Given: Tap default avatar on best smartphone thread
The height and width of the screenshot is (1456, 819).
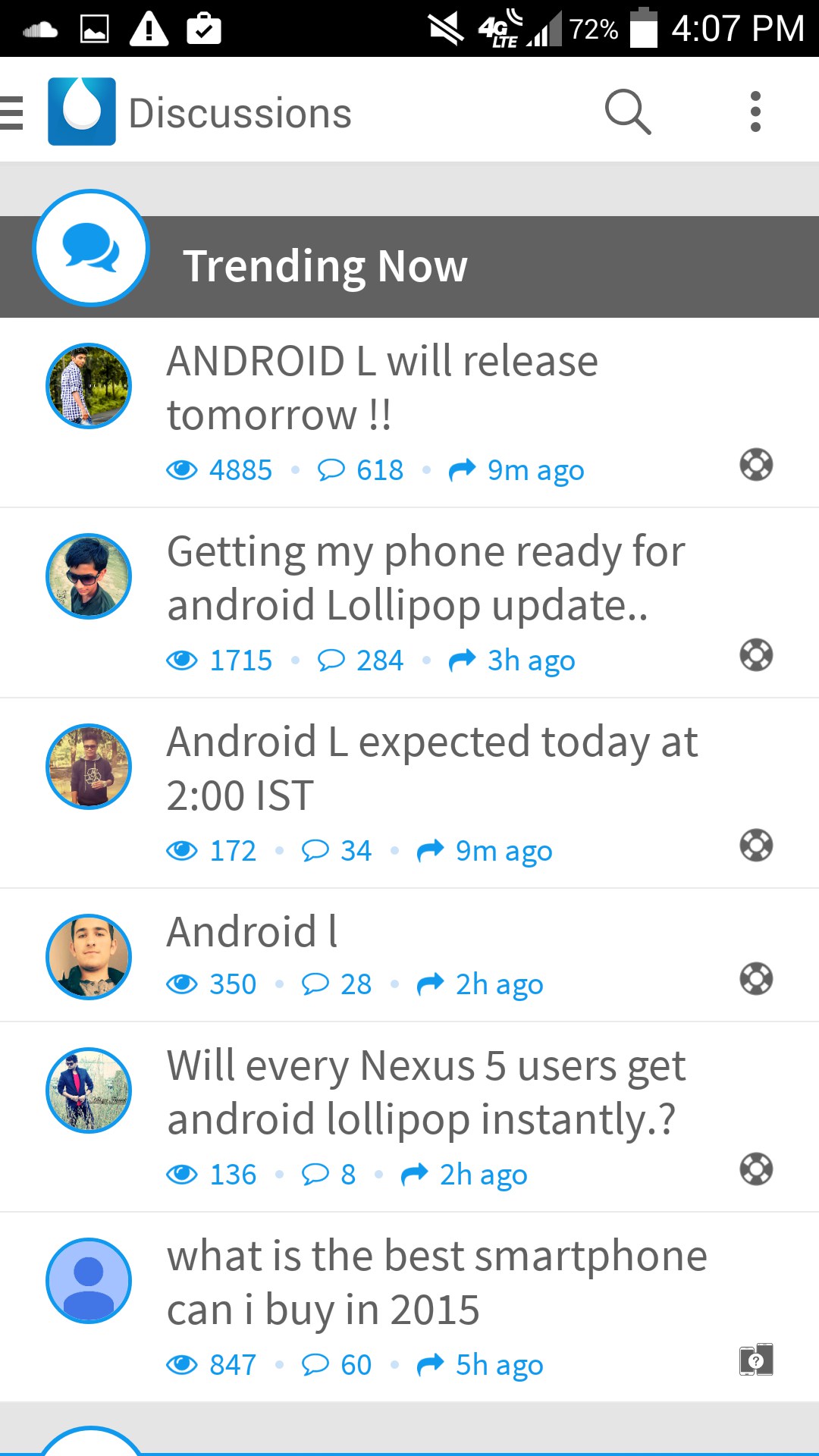Looking at the screenshot, I should point(89,1281).
